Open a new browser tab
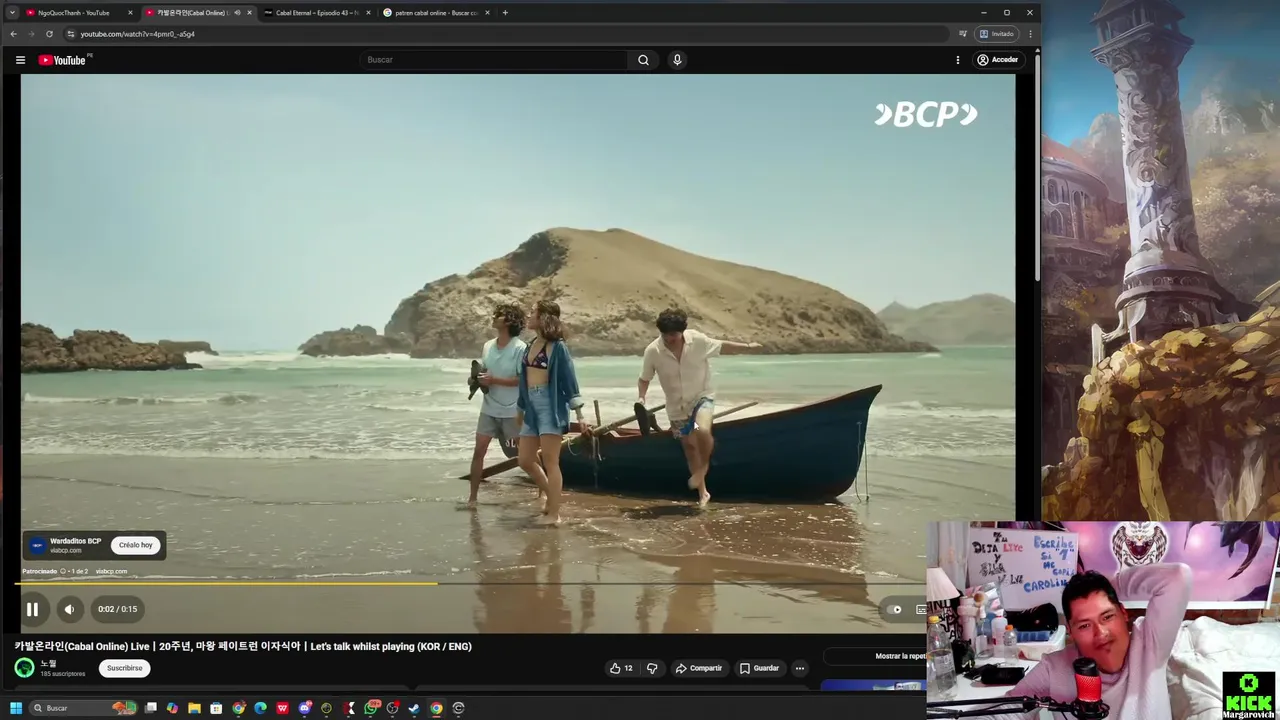This screenshot has height=720, width=1280. pyautogui.click(x=505, y=13)
